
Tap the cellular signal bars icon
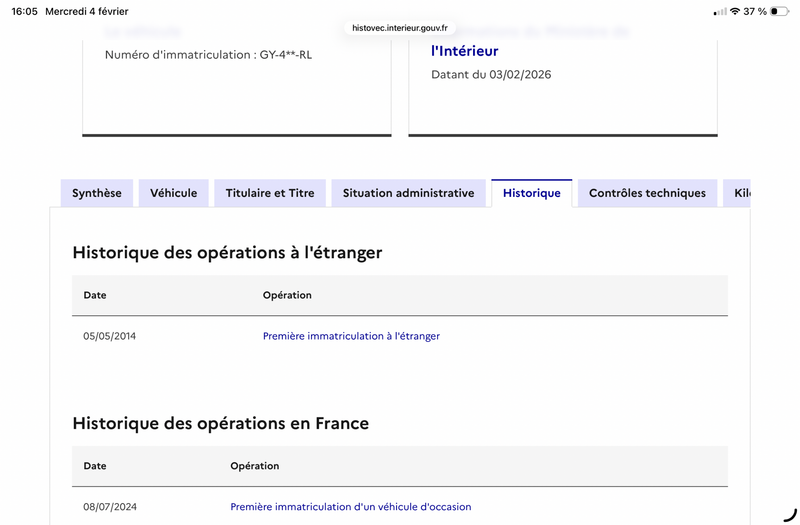click(720, 12)
